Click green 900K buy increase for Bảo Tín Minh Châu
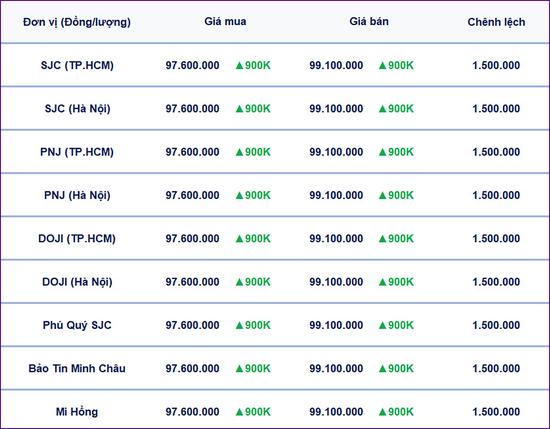This screenshot has height=429, width=550. point(253,368)
